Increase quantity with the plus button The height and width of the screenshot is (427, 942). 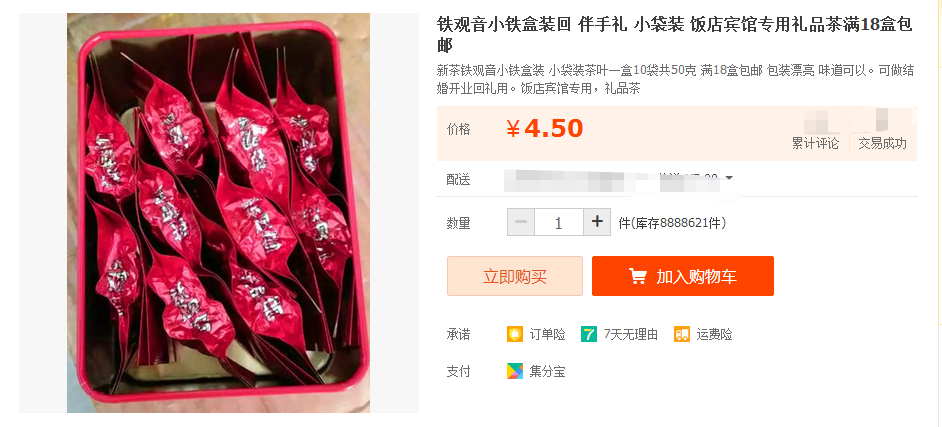coord(597,222)
